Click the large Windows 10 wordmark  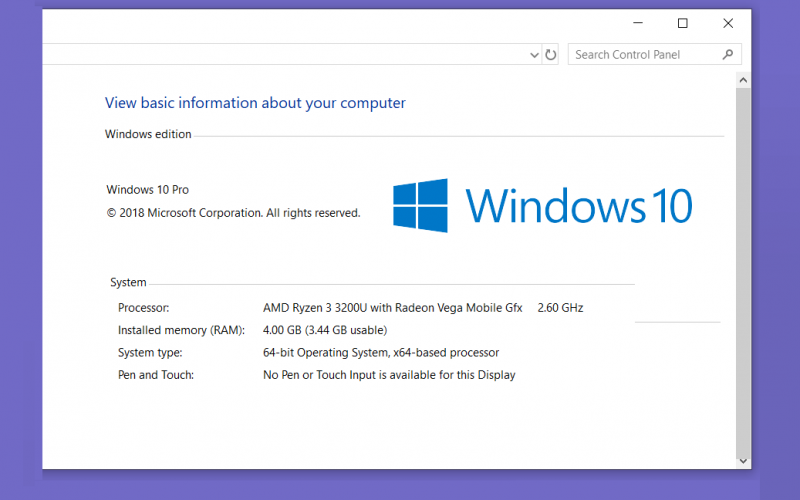[579, 205]
